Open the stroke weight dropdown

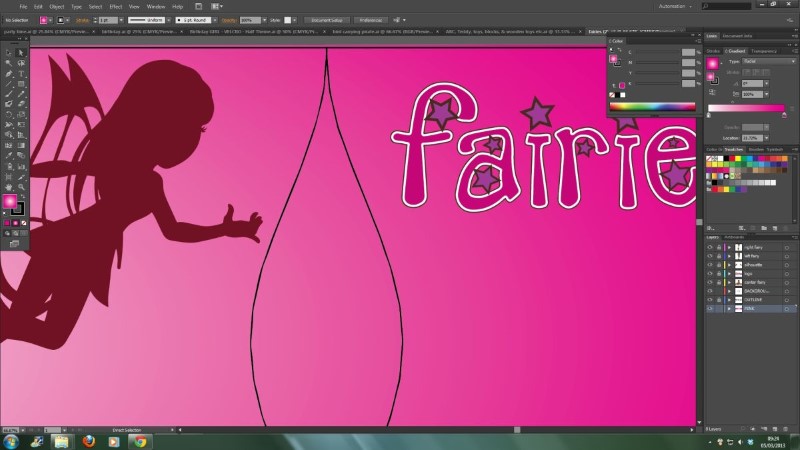coord(123,19)
